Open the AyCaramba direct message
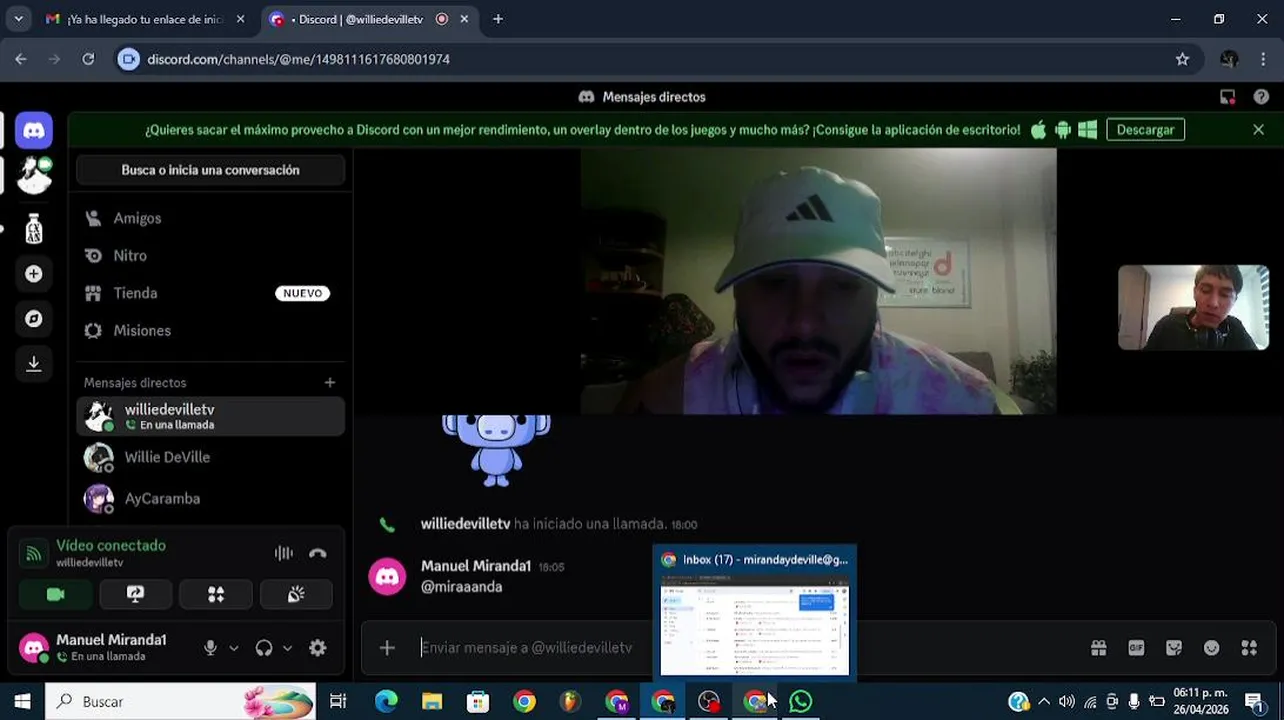The image size is (1284, 720). tap(210, 498)
